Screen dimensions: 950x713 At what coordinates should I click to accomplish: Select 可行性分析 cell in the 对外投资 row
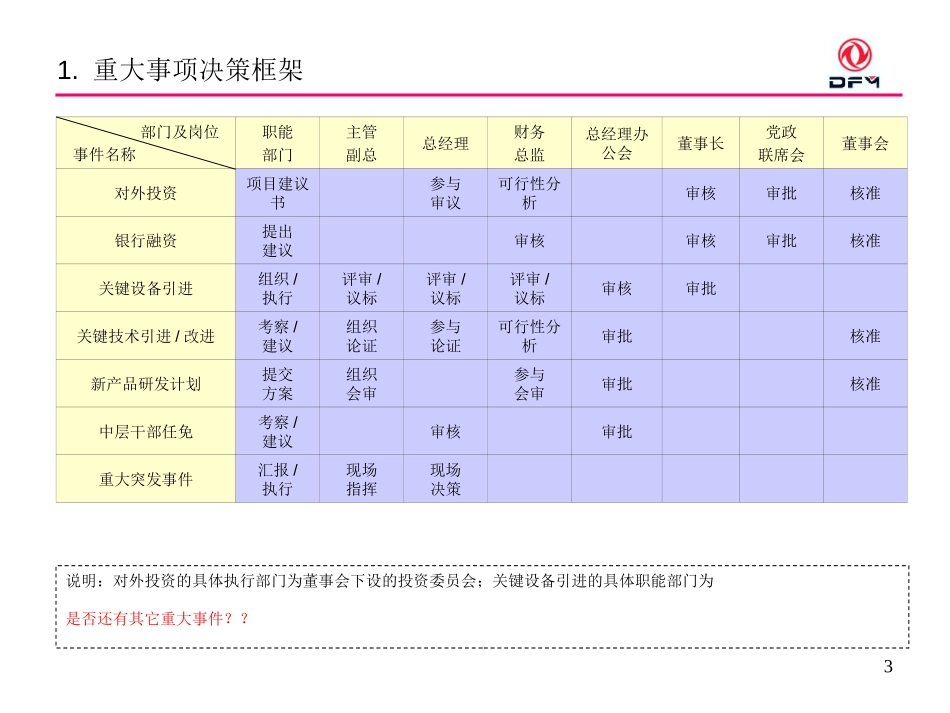[x=530, y=193]
